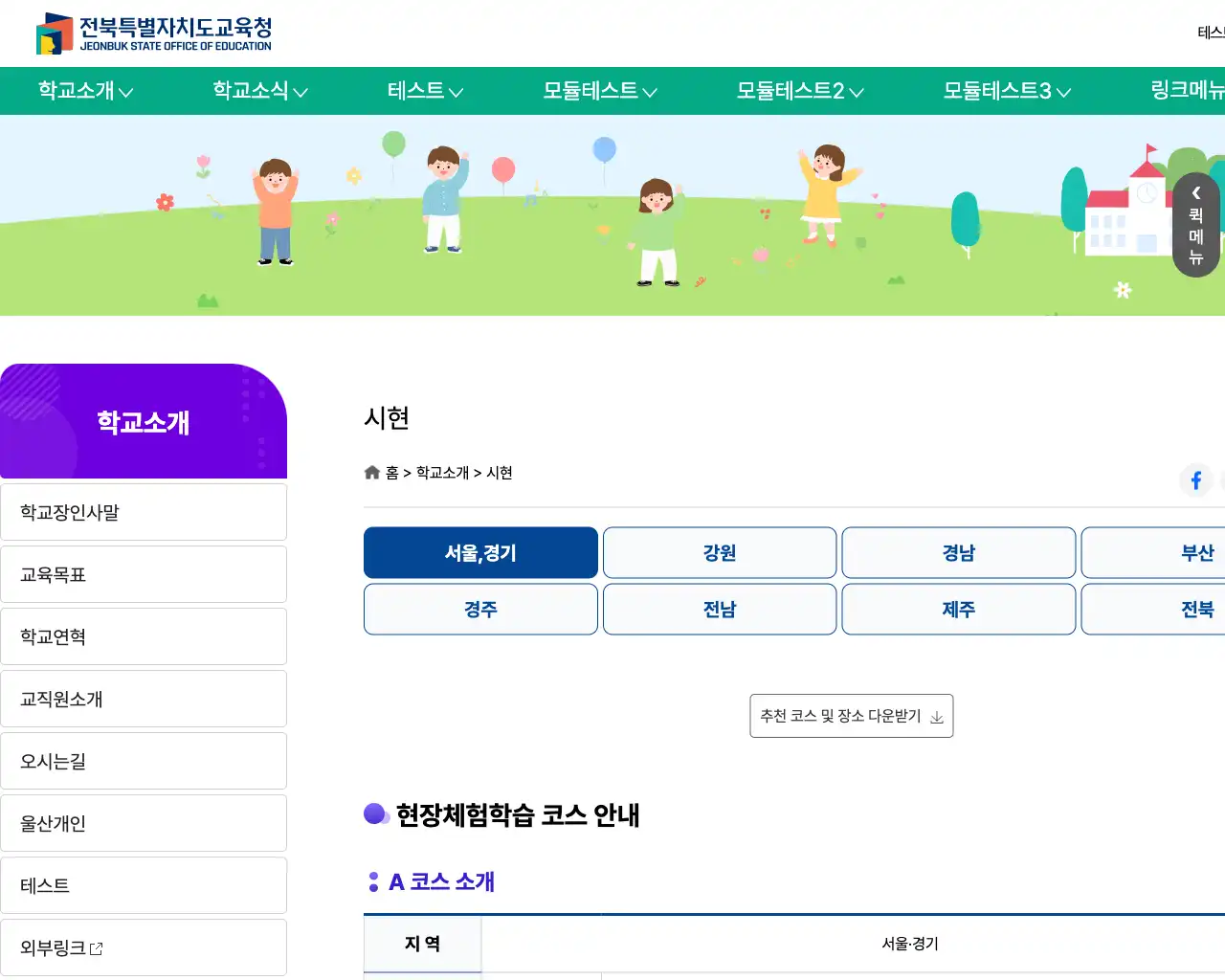This screenshot has width=1225, height=980.
Task: Expand the 모듈테스트3 navigation menu
Action: pos(1007,91)
